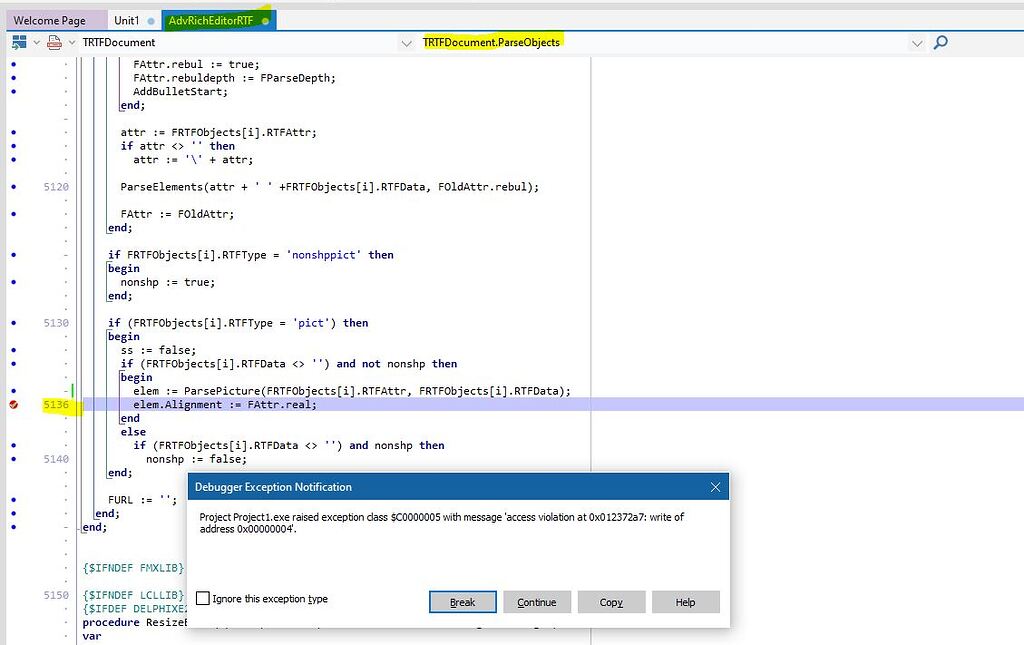Screen dimensions: 1024x645
Task: Click the {$IFNDEF LCLLIB} directive
Action: point(133,595)
